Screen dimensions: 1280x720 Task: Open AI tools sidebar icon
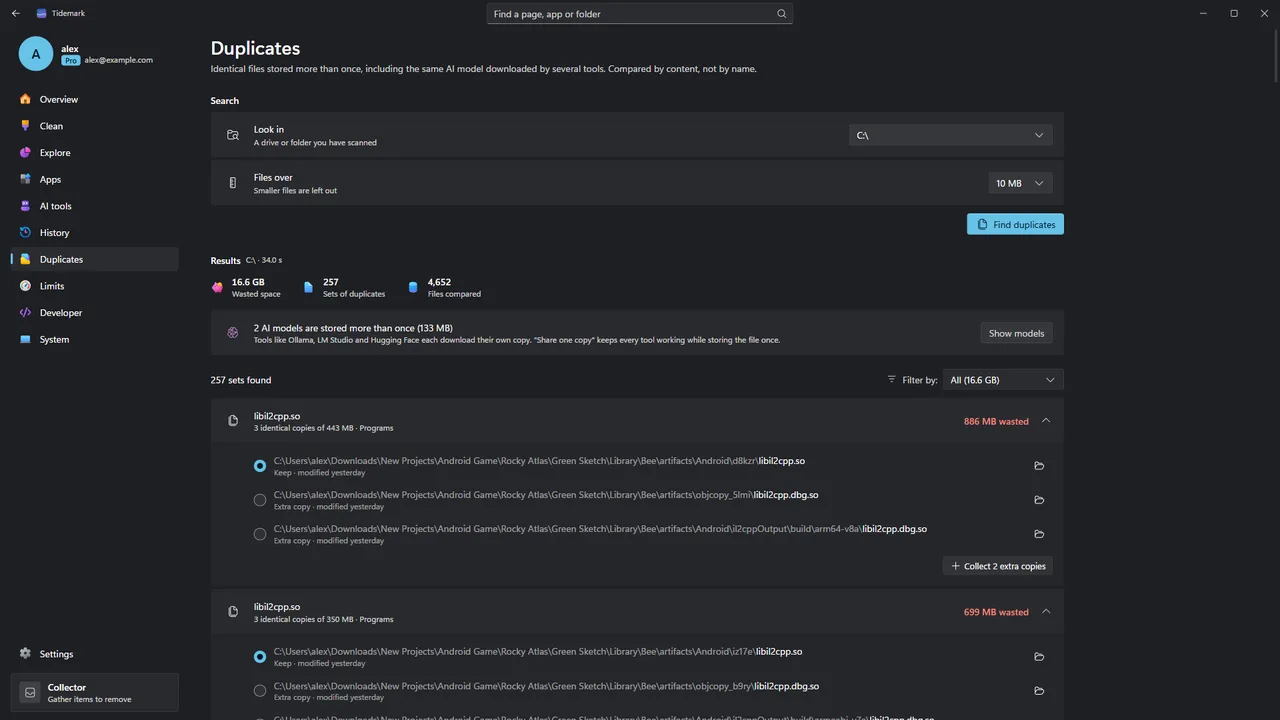[x=26, y=206]
